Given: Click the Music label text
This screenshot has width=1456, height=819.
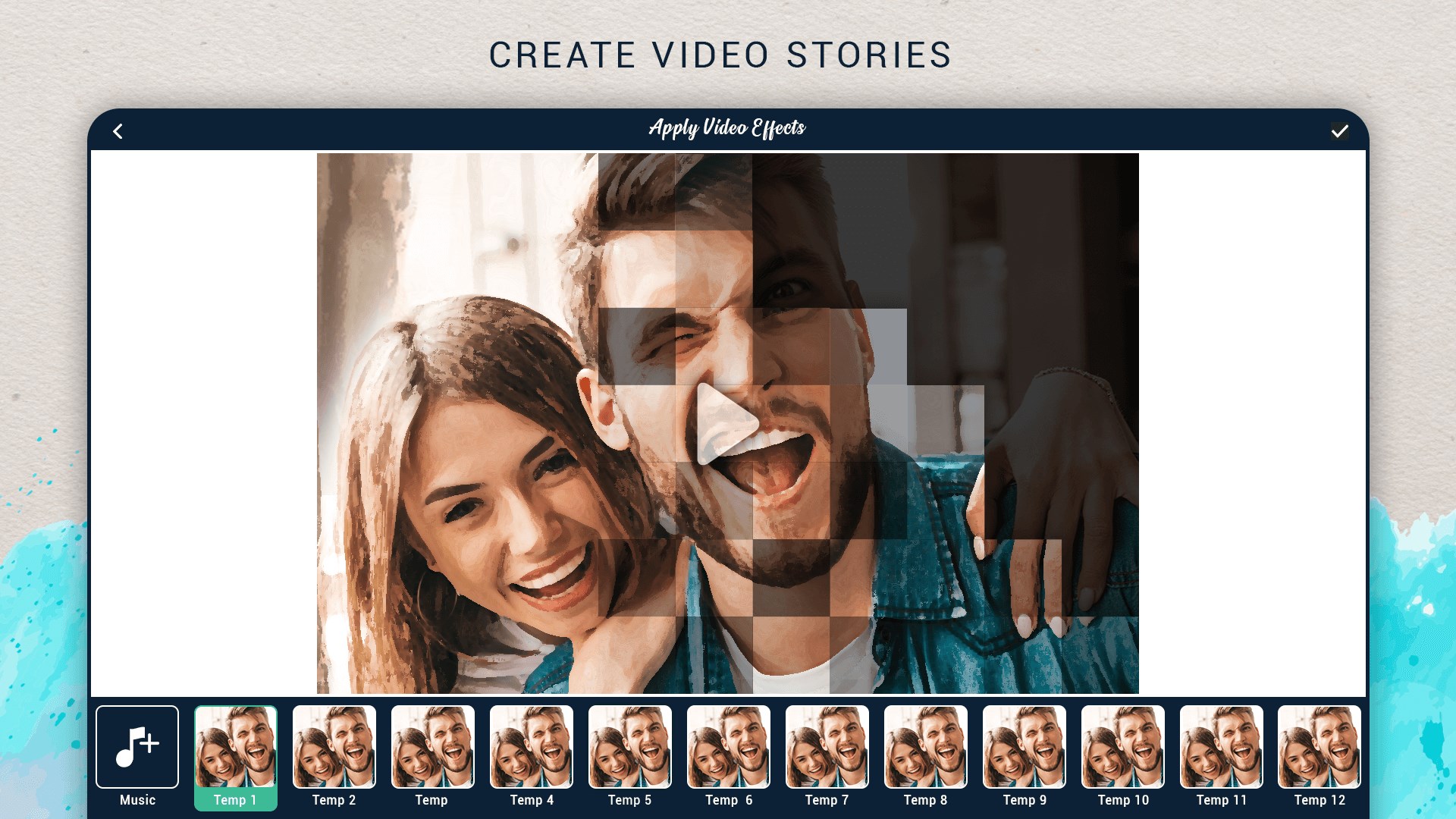Looking at the screenshot, I should point(137,800).
